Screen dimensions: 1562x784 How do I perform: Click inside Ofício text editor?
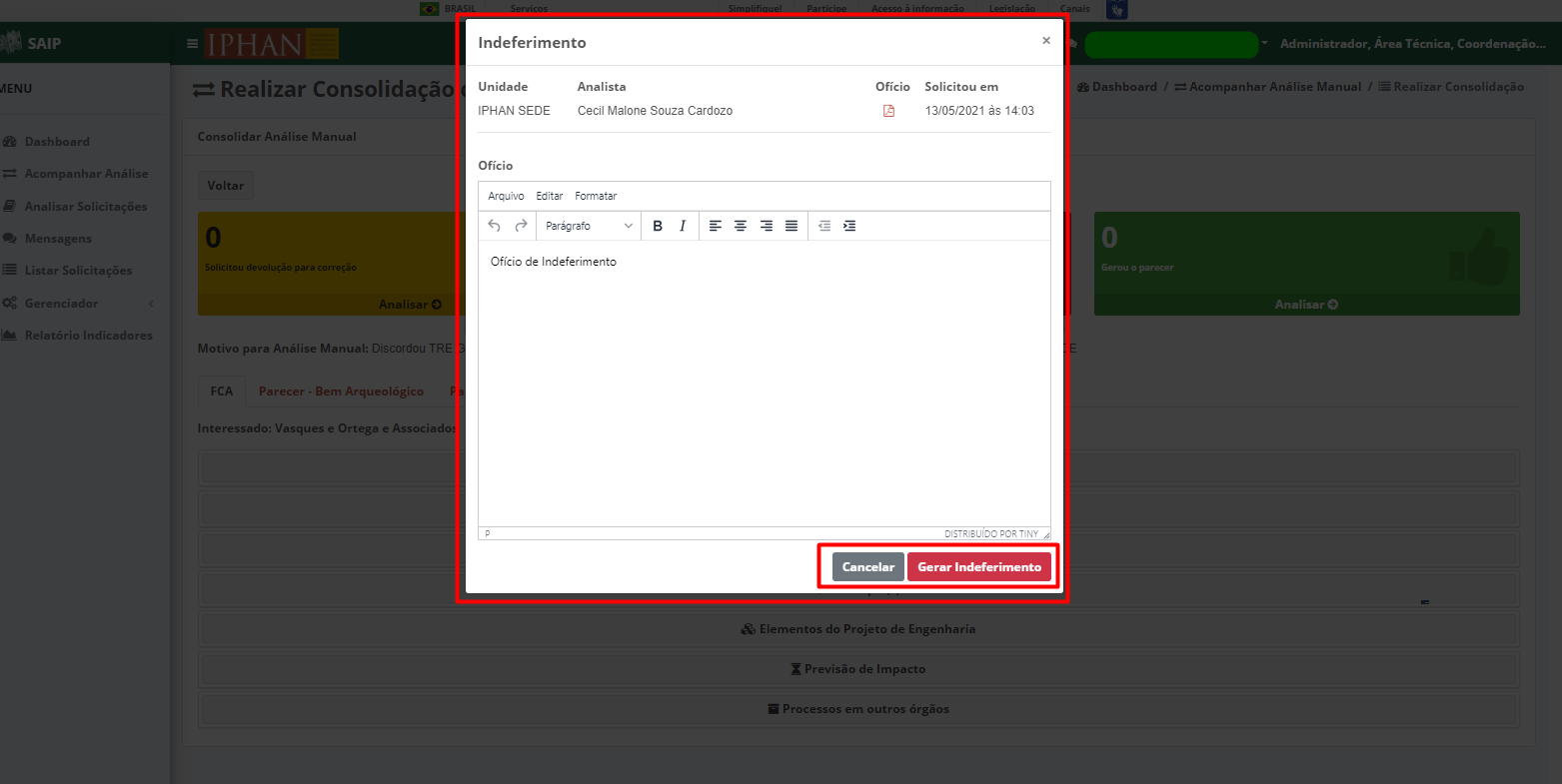pyautogui.click(x=765, y=384)
